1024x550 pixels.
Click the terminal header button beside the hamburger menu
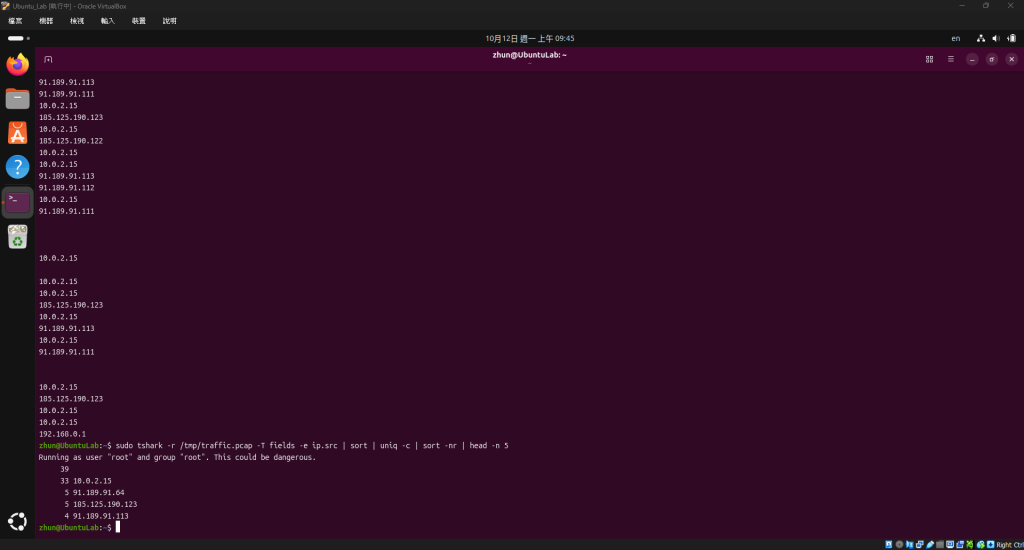929,59
